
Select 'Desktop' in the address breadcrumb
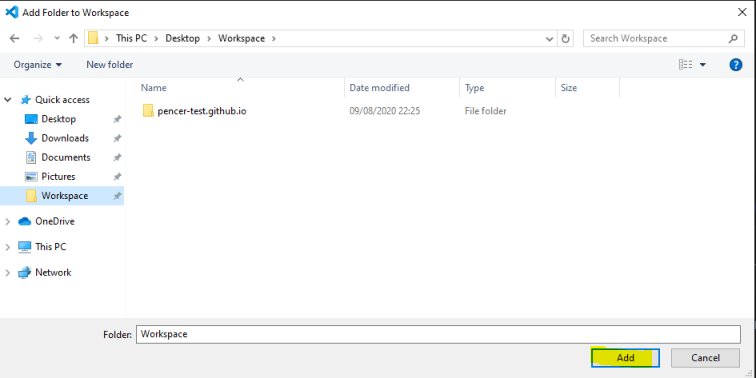pyautogui.click(x=183, y=39)
